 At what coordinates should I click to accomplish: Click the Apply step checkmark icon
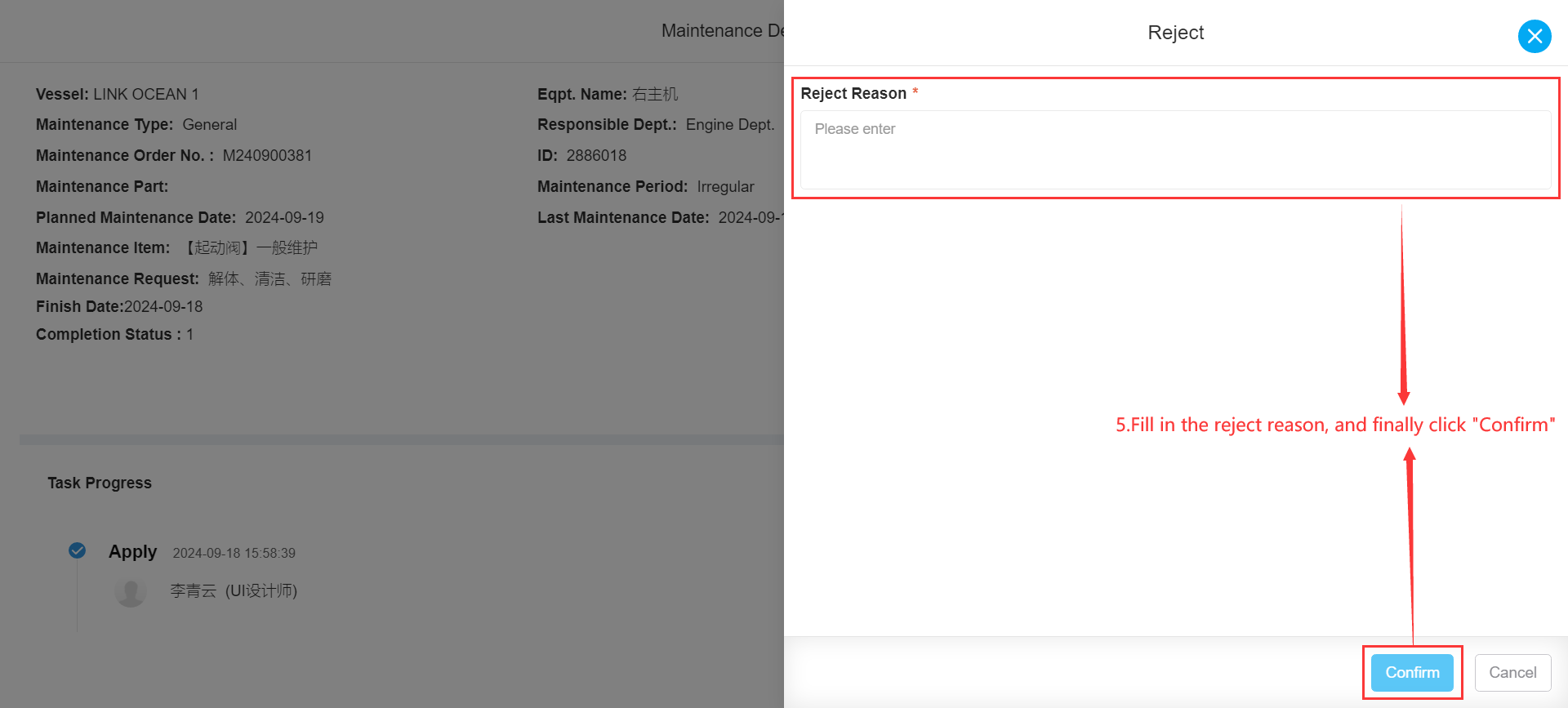[x=78, y=550]
